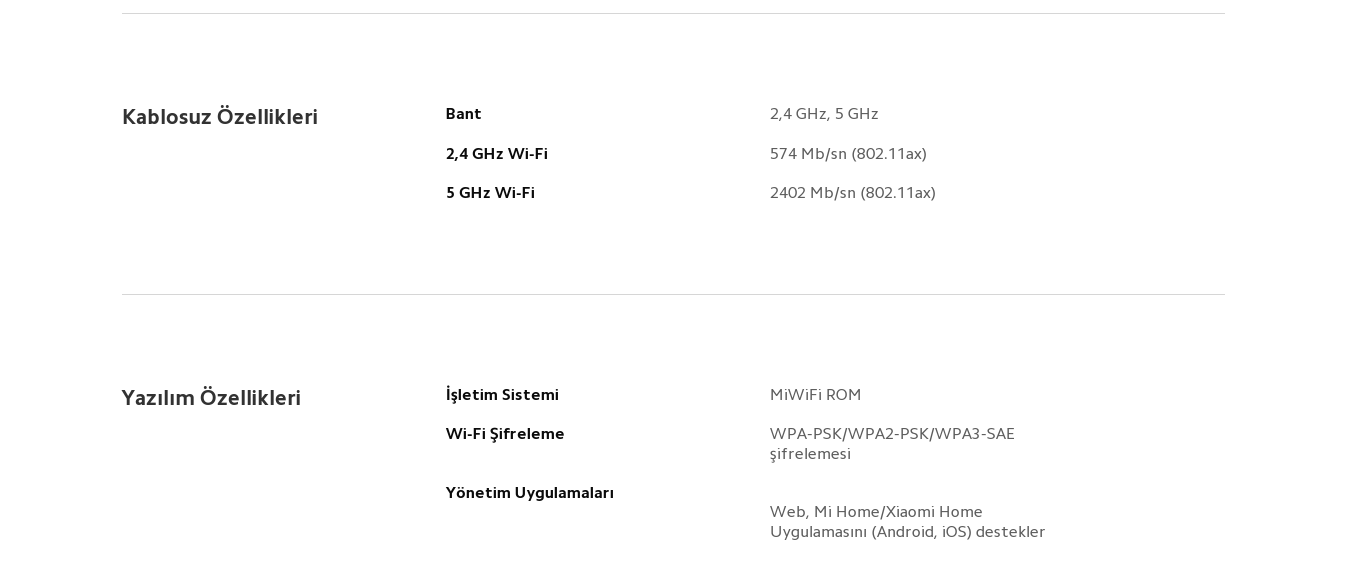The width and height of the screenshot is (1347, 577).
Task: Select the Bant label
Action: click(x=464, y=114)
